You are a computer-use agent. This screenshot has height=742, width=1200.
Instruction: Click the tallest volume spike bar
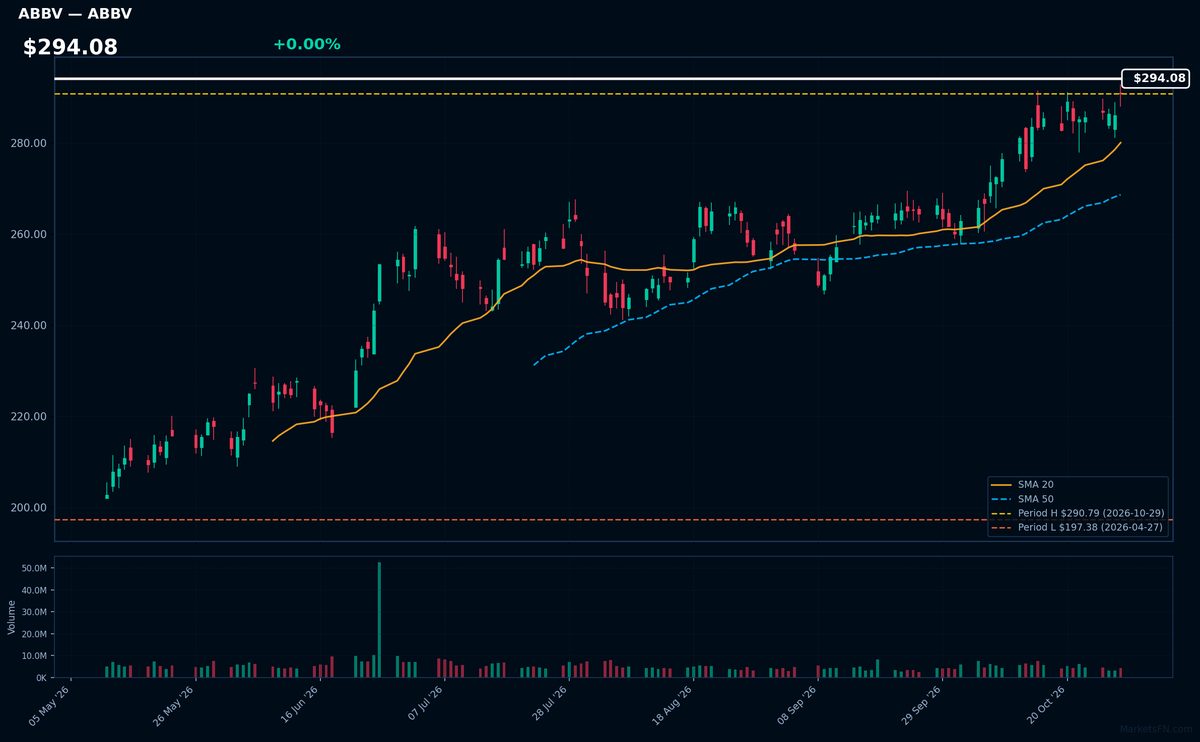[x=379, y=620]
